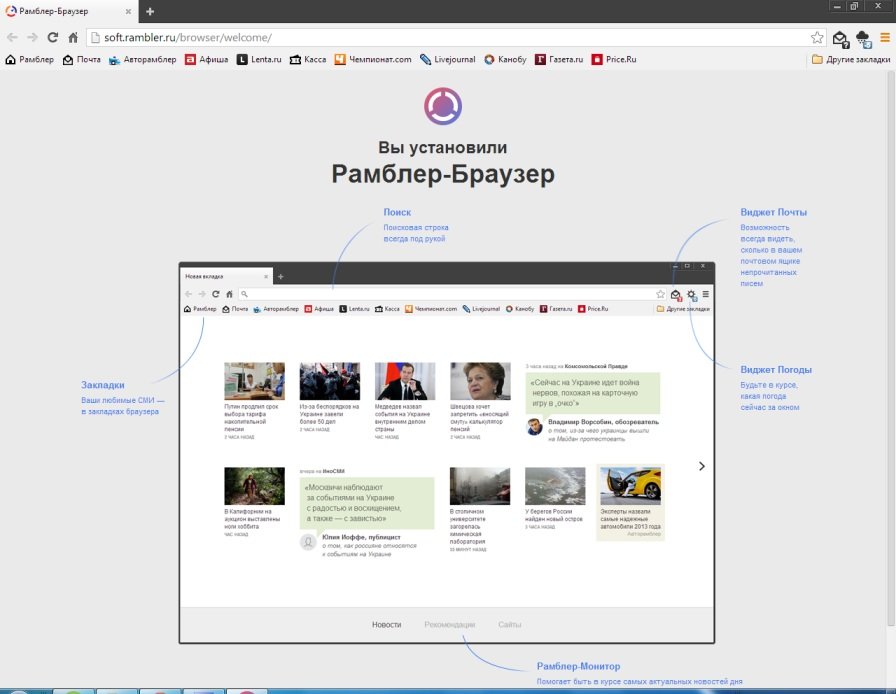Expand the Другие закладки folder

850,59
